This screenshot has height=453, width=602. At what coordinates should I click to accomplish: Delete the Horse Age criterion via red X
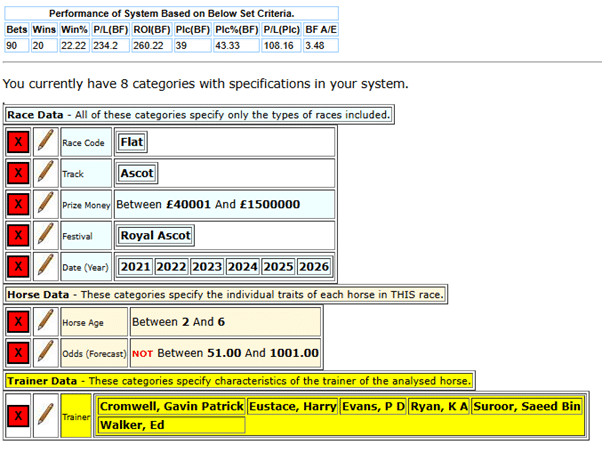(18, 322)
